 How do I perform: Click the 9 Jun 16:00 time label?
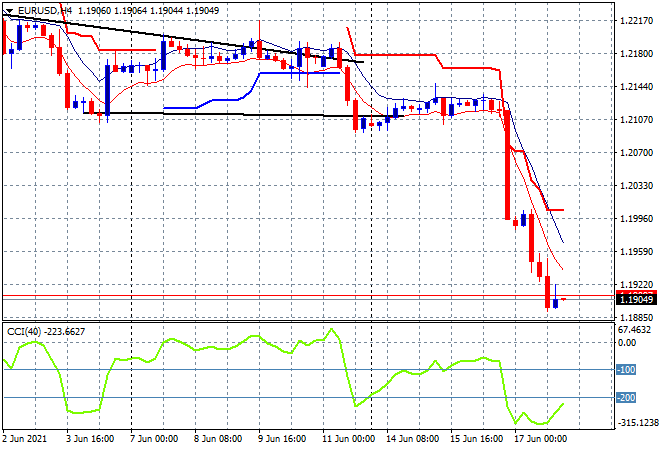pos(282,439)
